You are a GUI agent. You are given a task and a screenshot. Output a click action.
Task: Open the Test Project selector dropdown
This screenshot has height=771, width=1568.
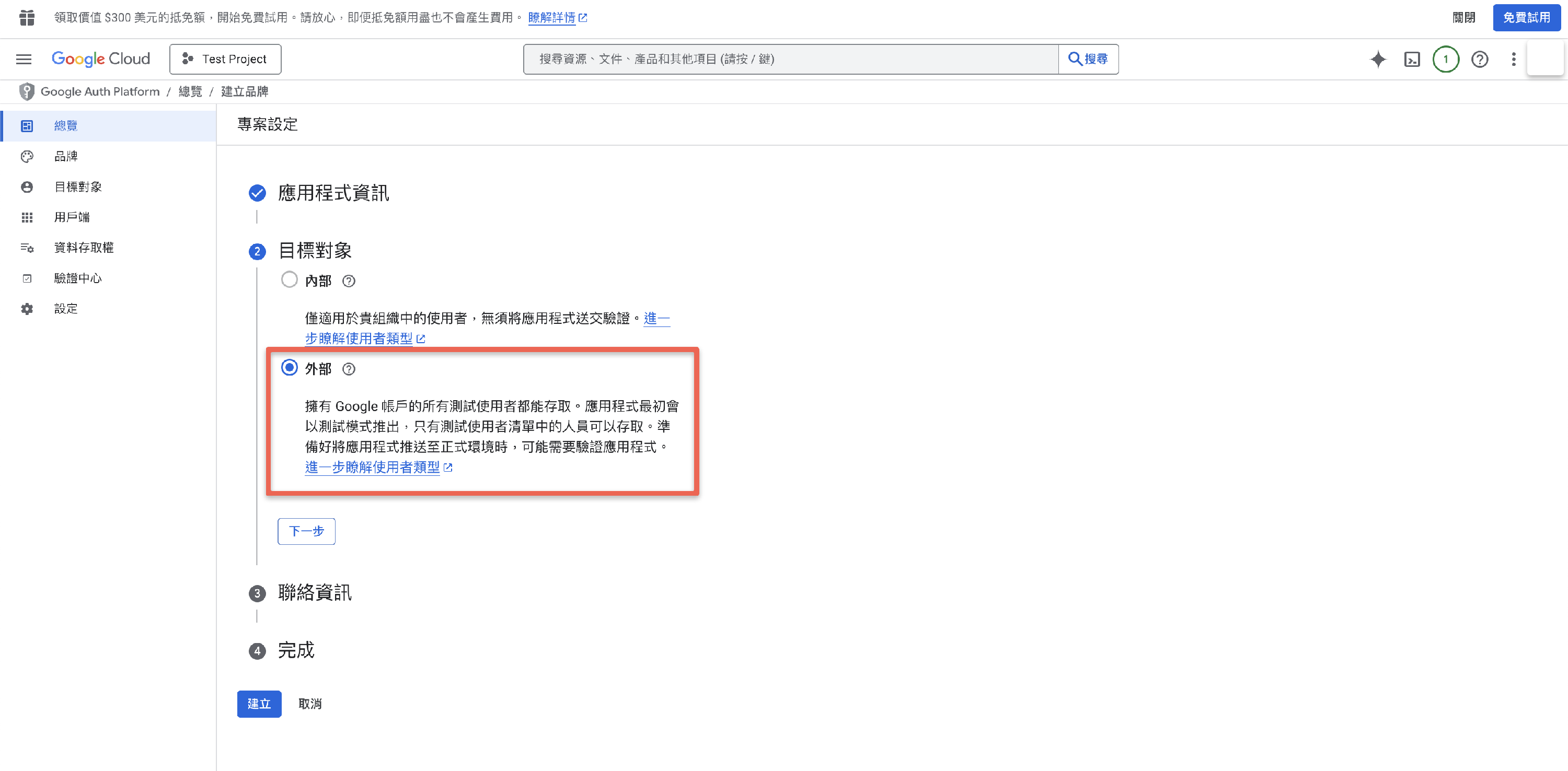[225, 59]
